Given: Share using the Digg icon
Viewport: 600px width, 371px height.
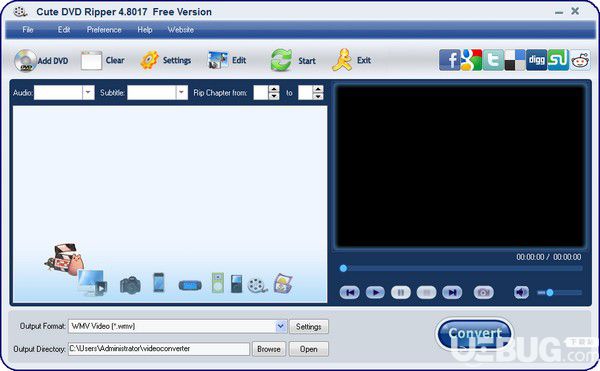Looking at the screenshot, I should point(536,60).
